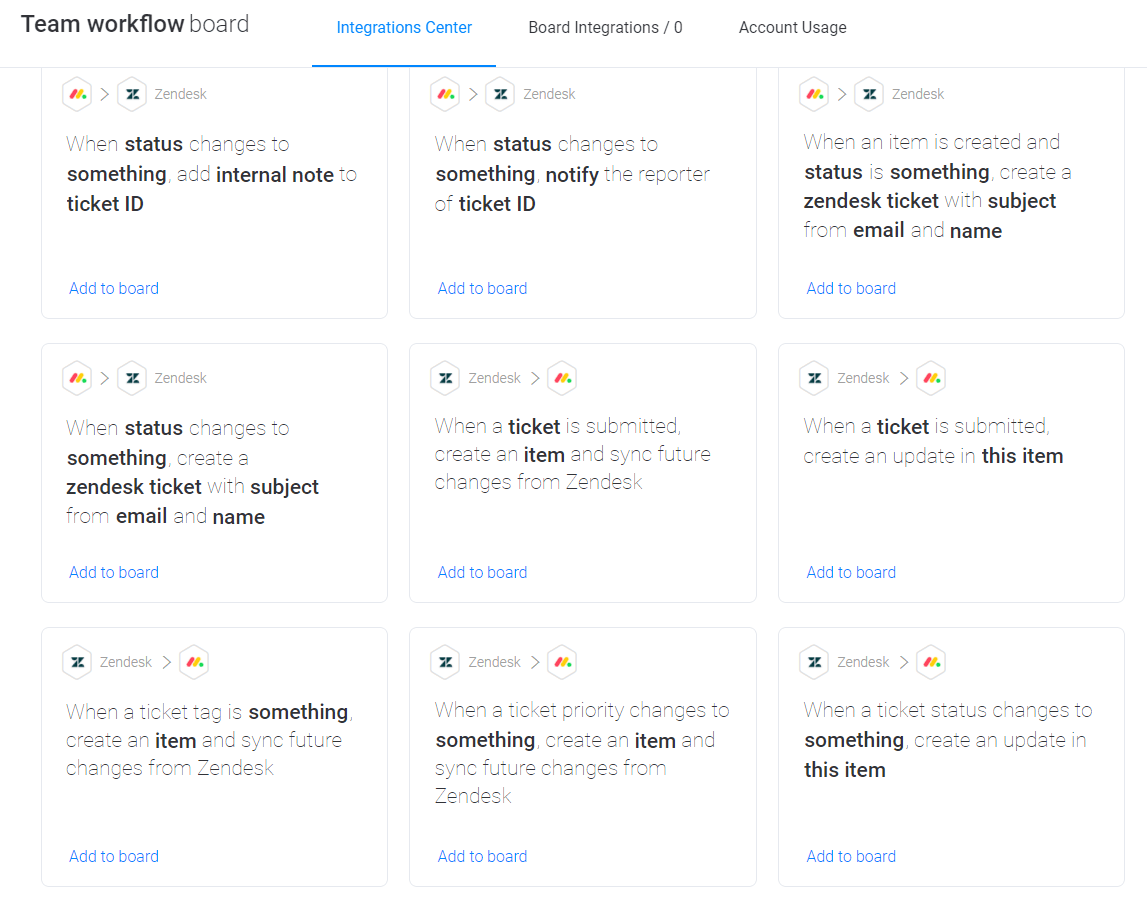Add the 'ticket priority changes' recipe to board
Screen dimensions: 1147x897
(482, 856)
